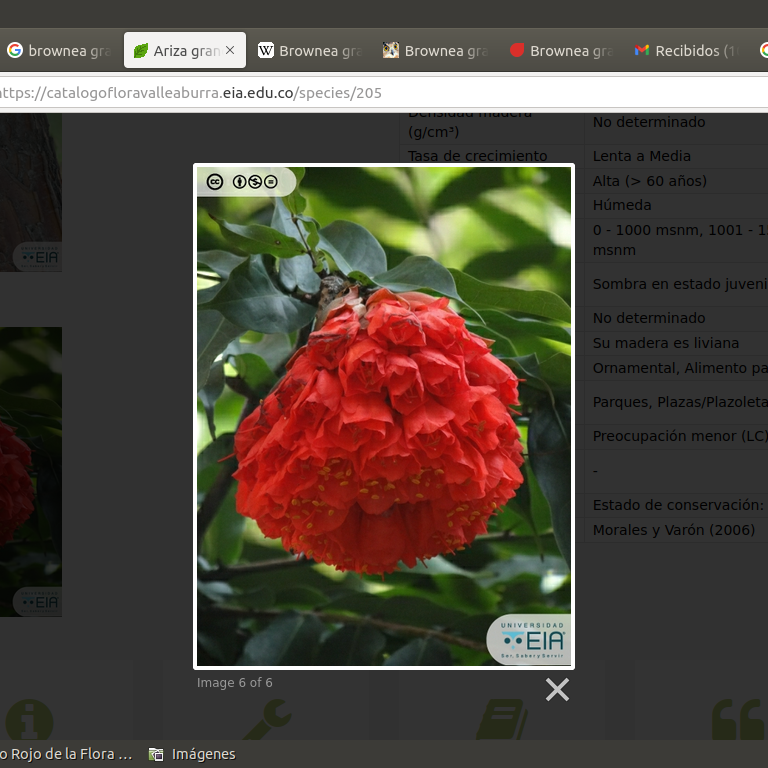Click the red flower photo in the lightbox
768x768 pixels.
pyautogui.click(x=383, y=430)
